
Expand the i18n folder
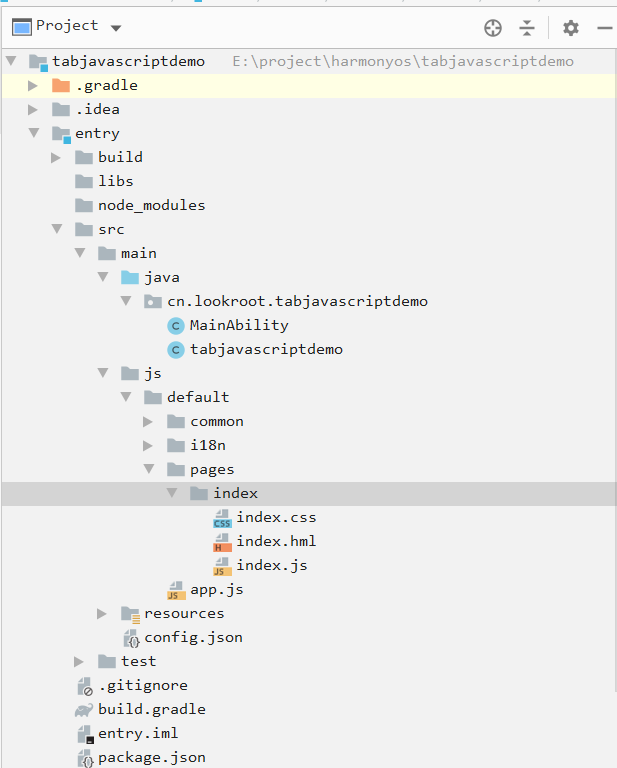point(149,445)
